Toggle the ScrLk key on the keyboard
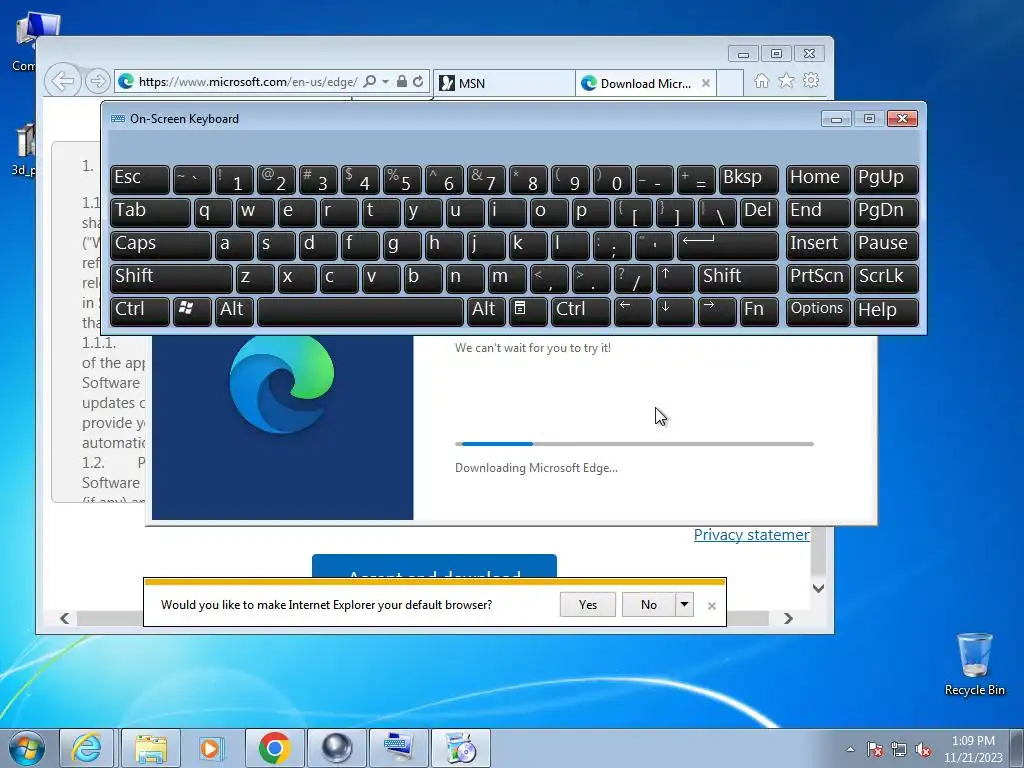The width and height of the screenshot is (1024, 768). coord(886,277)
